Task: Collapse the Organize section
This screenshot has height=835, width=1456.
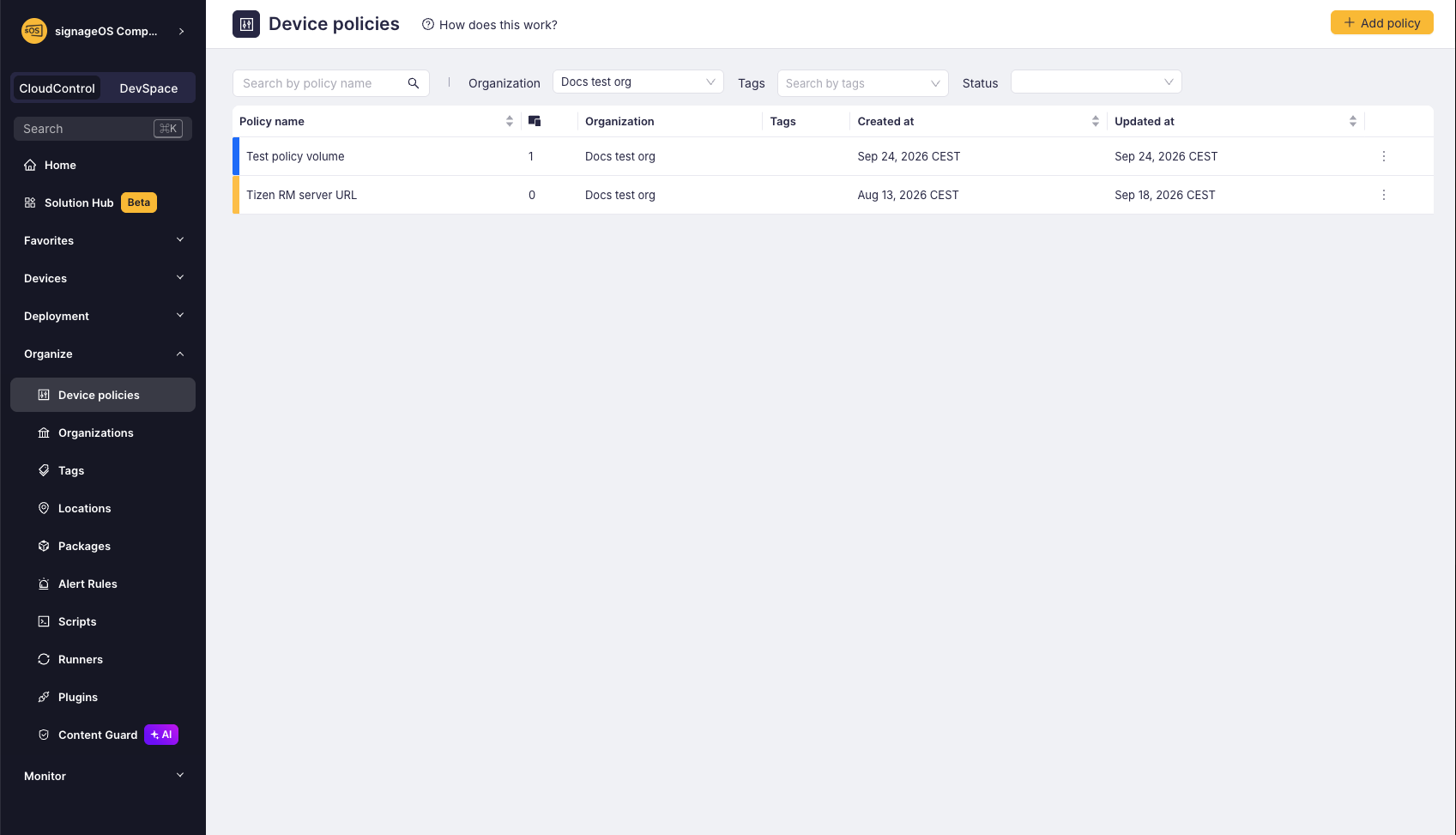Action: (103, 354)
